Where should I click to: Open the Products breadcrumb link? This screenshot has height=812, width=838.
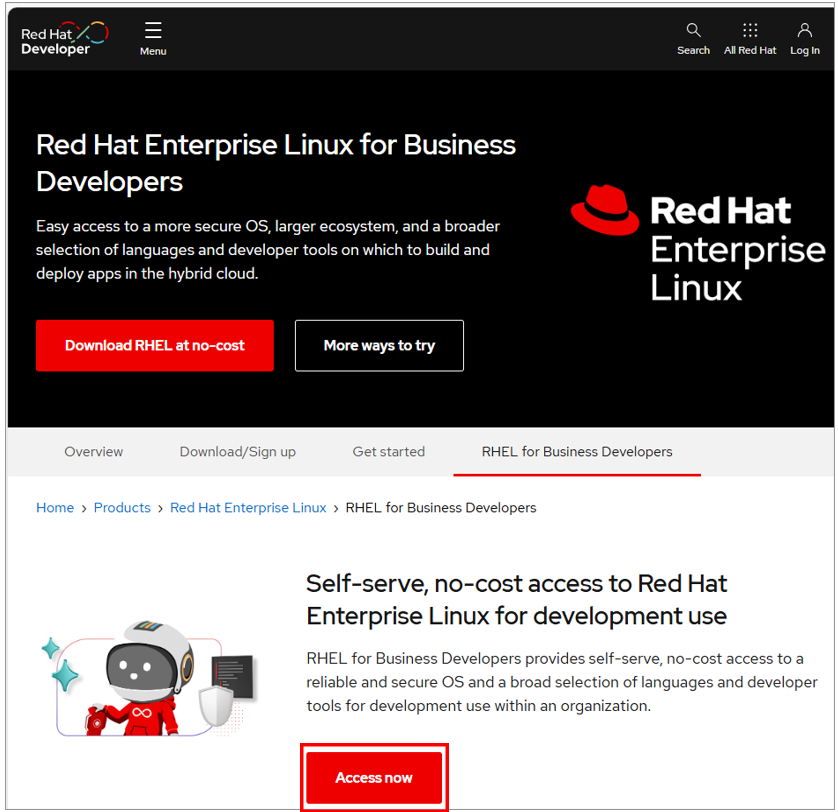[122, 508]
